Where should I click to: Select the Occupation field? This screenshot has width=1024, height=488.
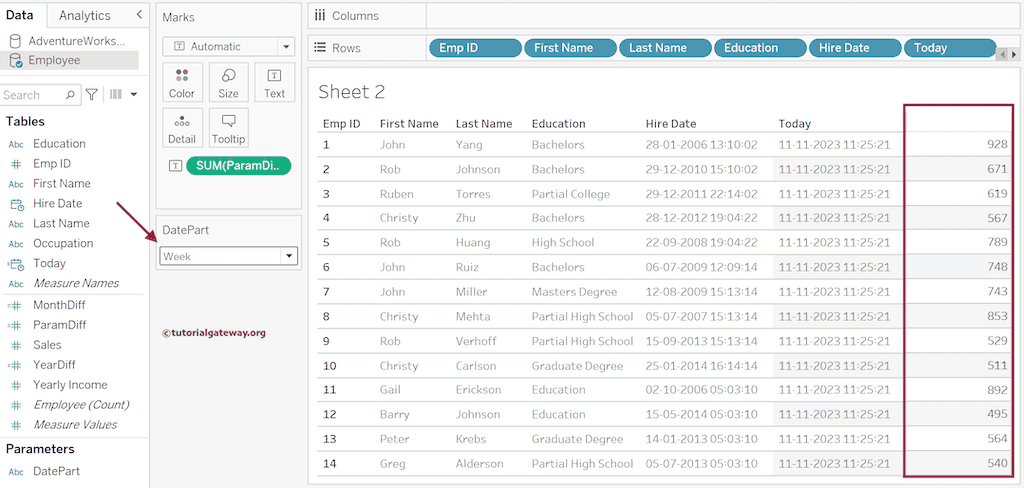[x=63, y=243]
